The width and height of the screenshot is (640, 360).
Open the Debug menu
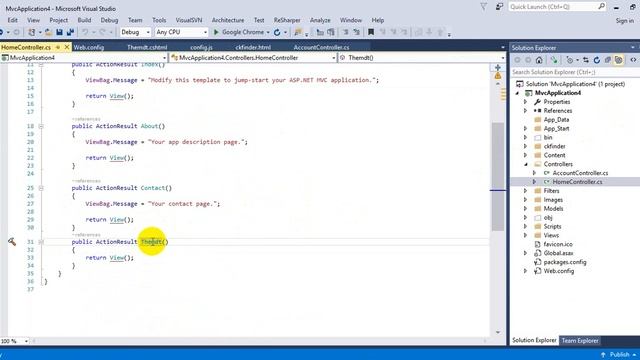pyautogui.click(x=109, y=20)
